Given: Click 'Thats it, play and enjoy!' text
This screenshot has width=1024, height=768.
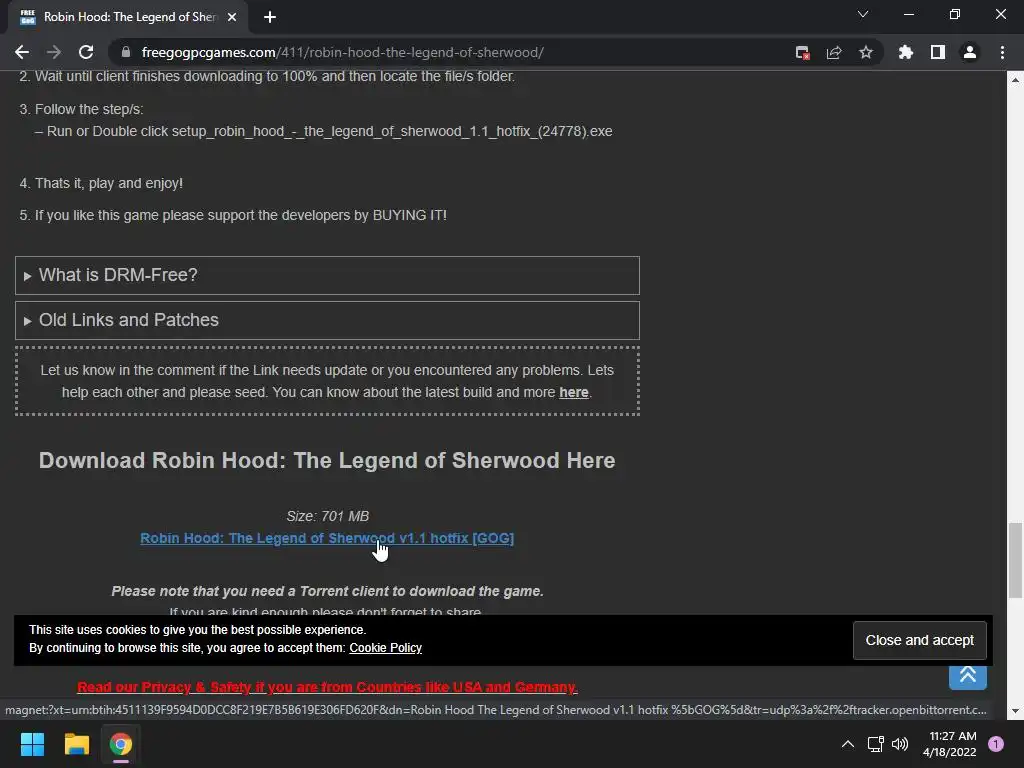Looking at the screenshot, I should [109, 183].
